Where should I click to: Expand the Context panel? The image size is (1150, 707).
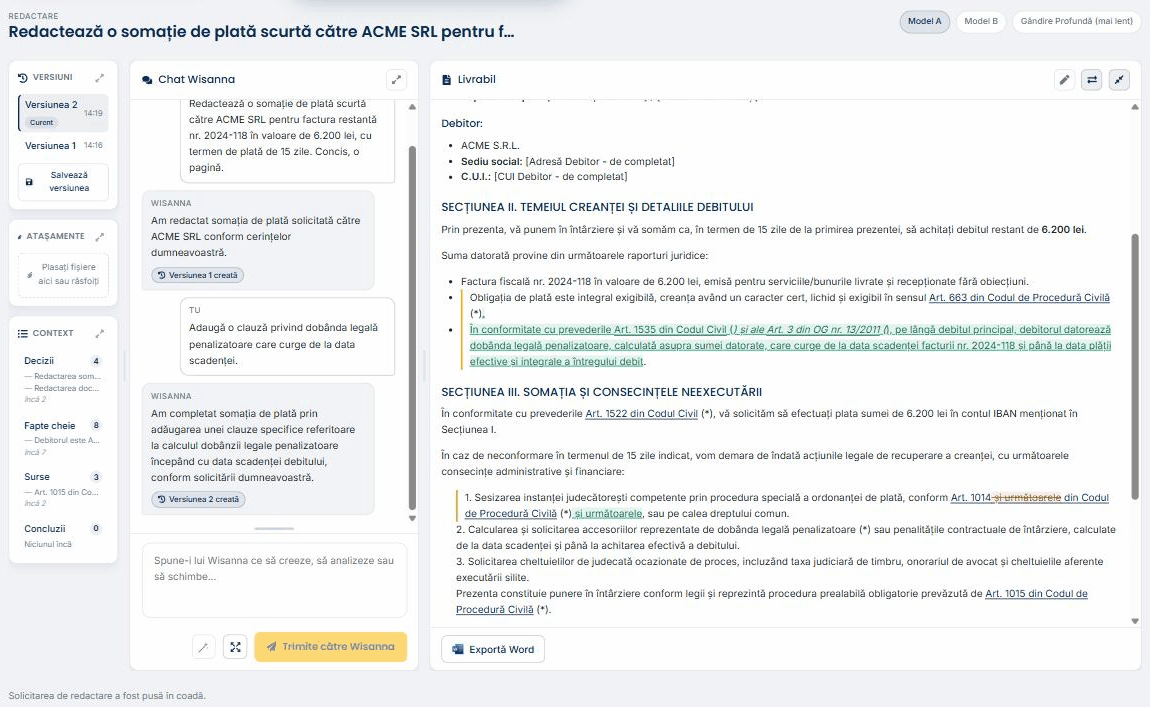(100, 333)
